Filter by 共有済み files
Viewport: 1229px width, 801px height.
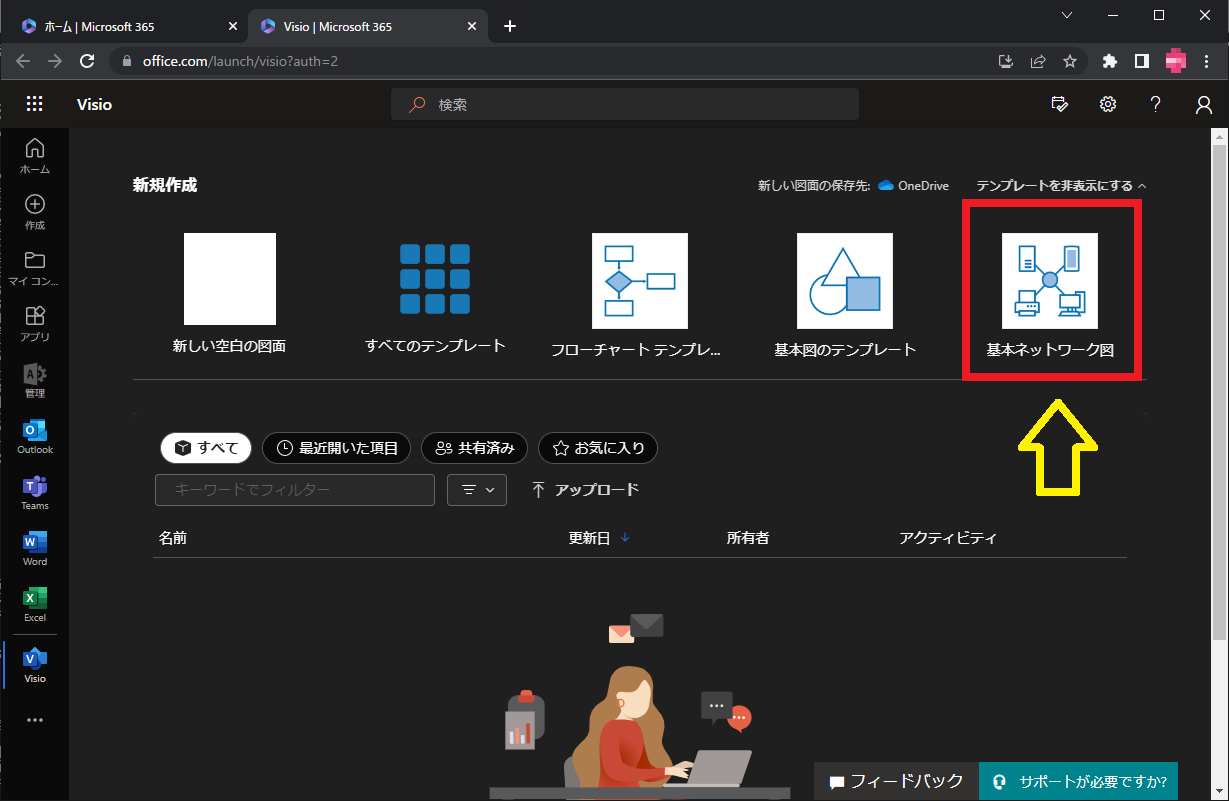(x=475, y=448)
